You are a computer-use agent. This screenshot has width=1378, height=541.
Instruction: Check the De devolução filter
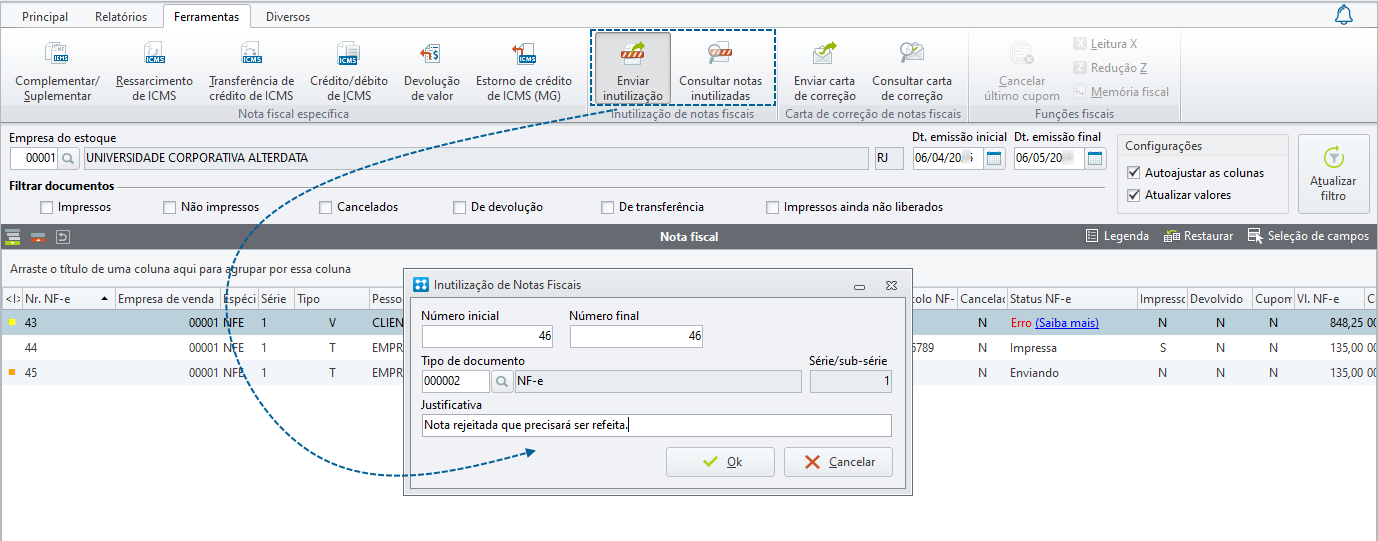(460, 207)
